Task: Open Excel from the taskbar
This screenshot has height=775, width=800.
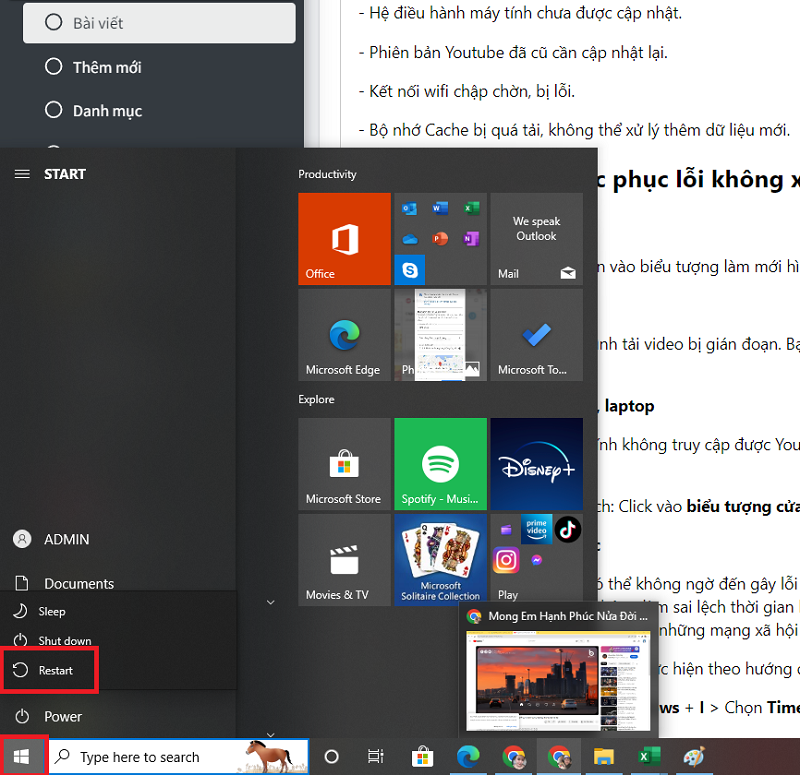Action: [649, 756]
